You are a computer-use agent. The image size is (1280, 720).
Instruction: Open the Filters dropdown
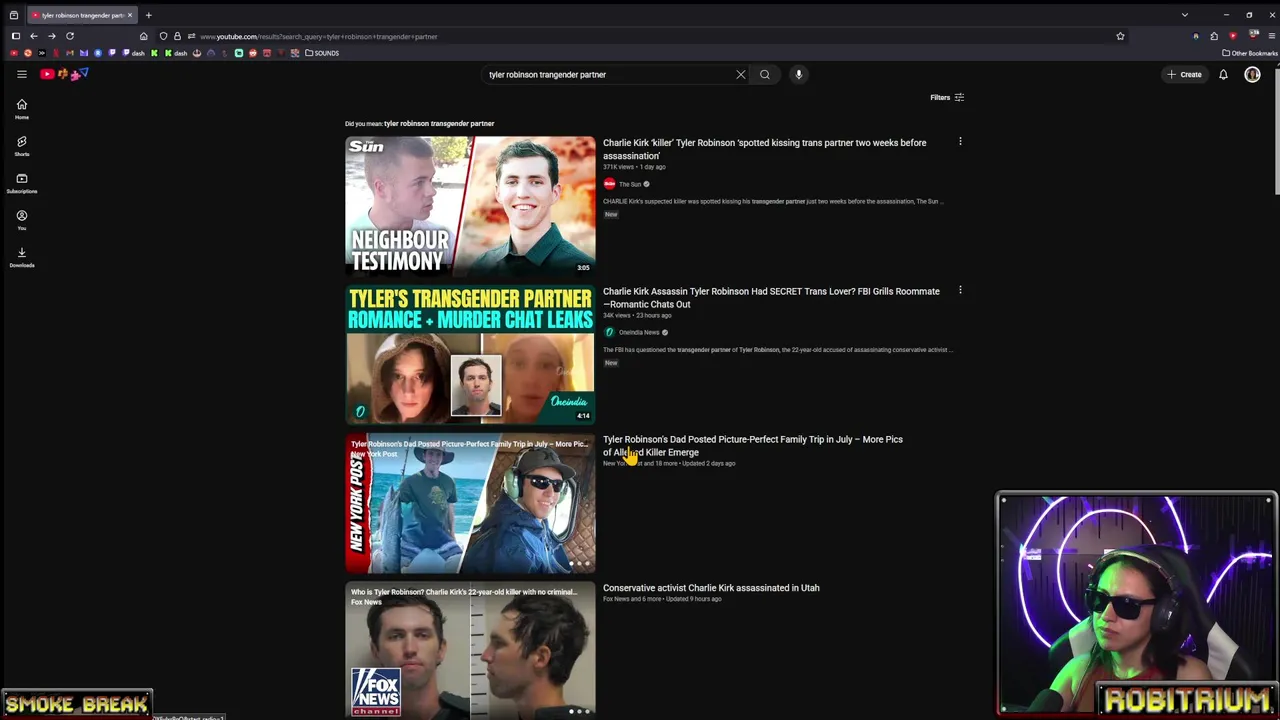pyautogui.click(x=947, y=97)
